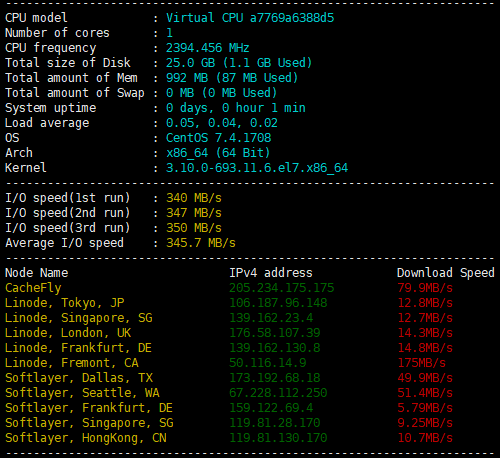Click the CPU model value text

(x=250, y=18)
